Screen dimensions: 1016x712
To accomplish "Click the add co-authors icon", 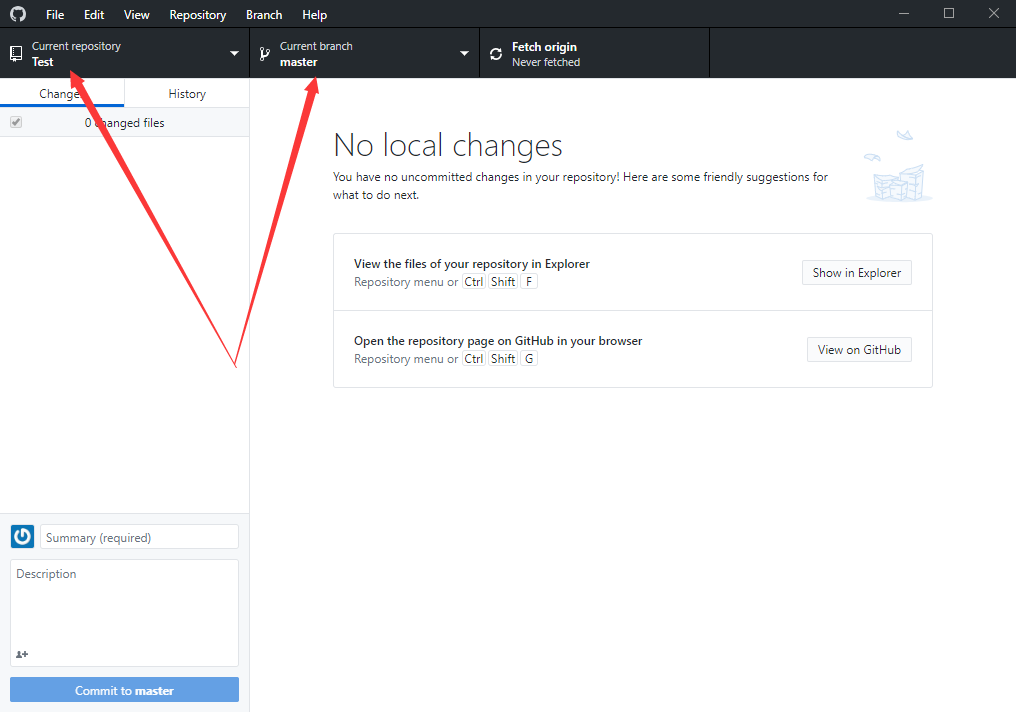I will coord(22,654).
